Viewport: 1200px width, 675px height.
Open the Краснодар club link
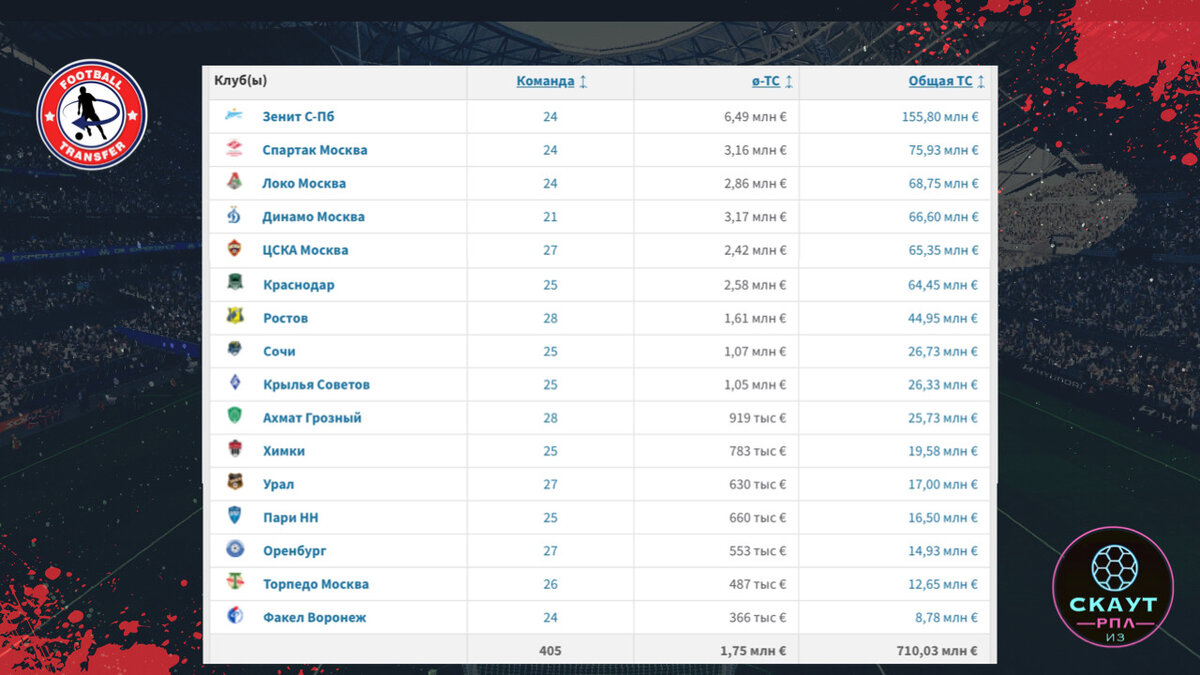pyautogui.click(x=298, y=284)
